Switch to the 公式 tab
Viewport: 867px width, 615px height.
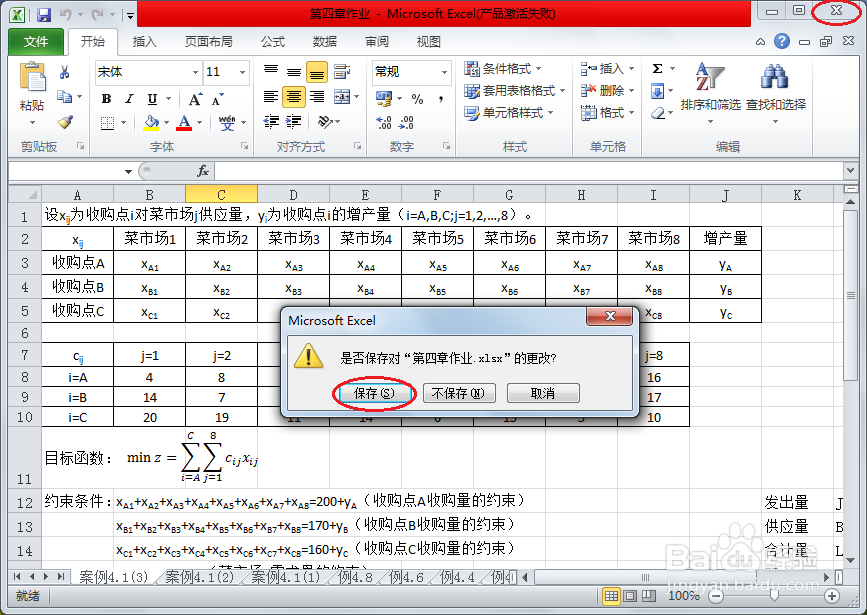[x=273, y=41]
